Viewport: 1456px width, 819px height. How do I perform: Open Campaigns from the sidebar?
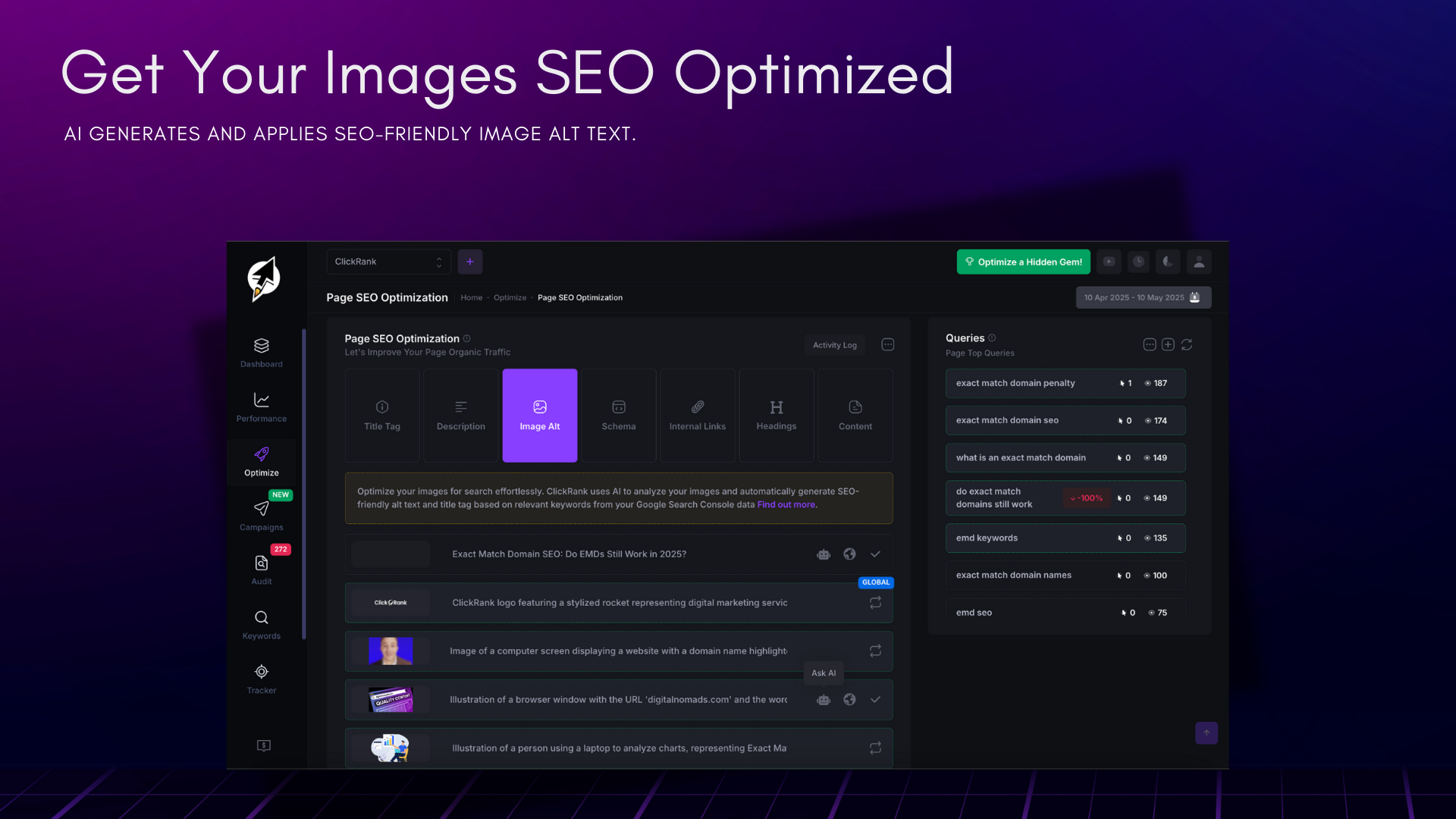click(261, 516)
